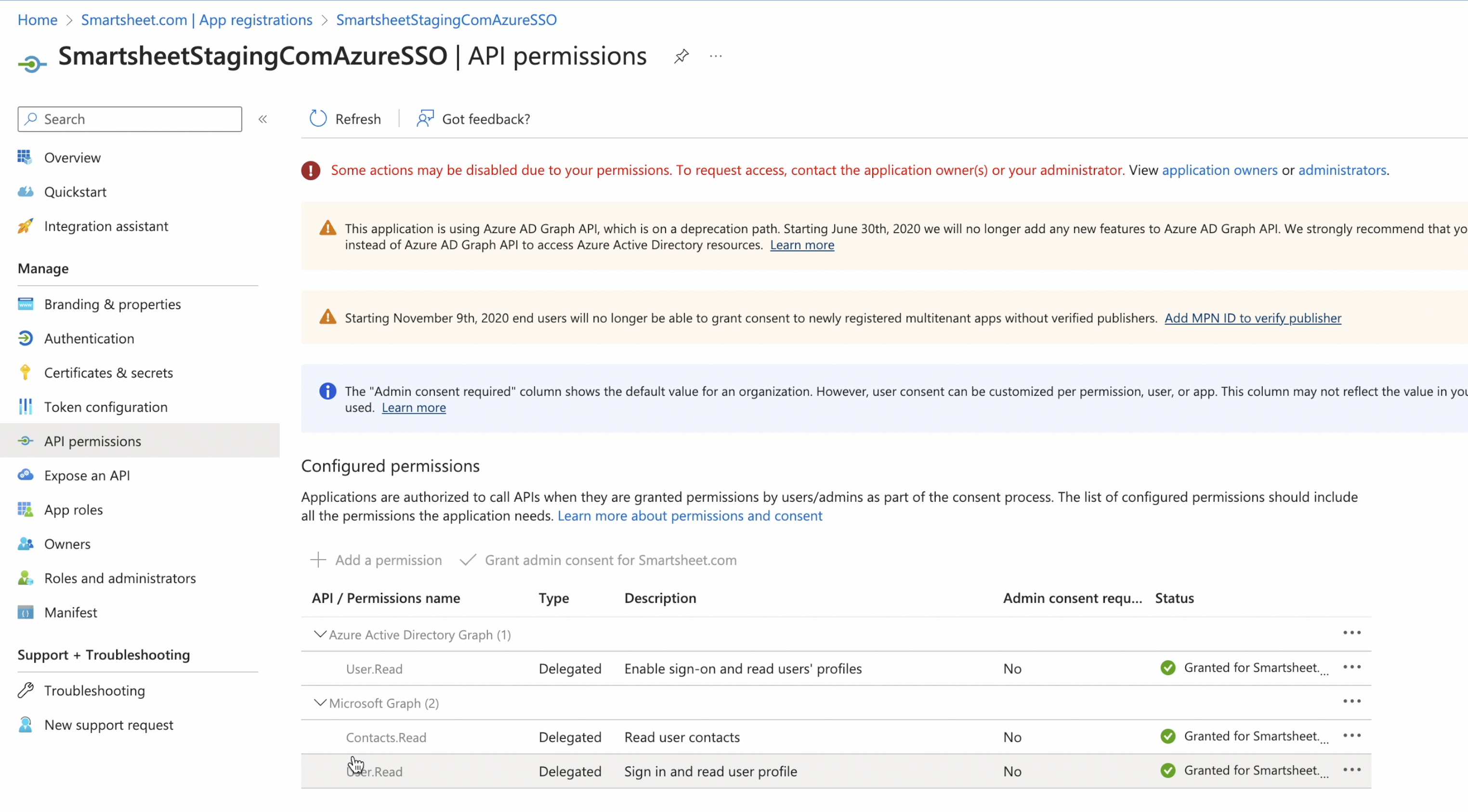Click the blue info icon in the Admin consent banner
The image size is (1468, 812).
click(328, 391)
